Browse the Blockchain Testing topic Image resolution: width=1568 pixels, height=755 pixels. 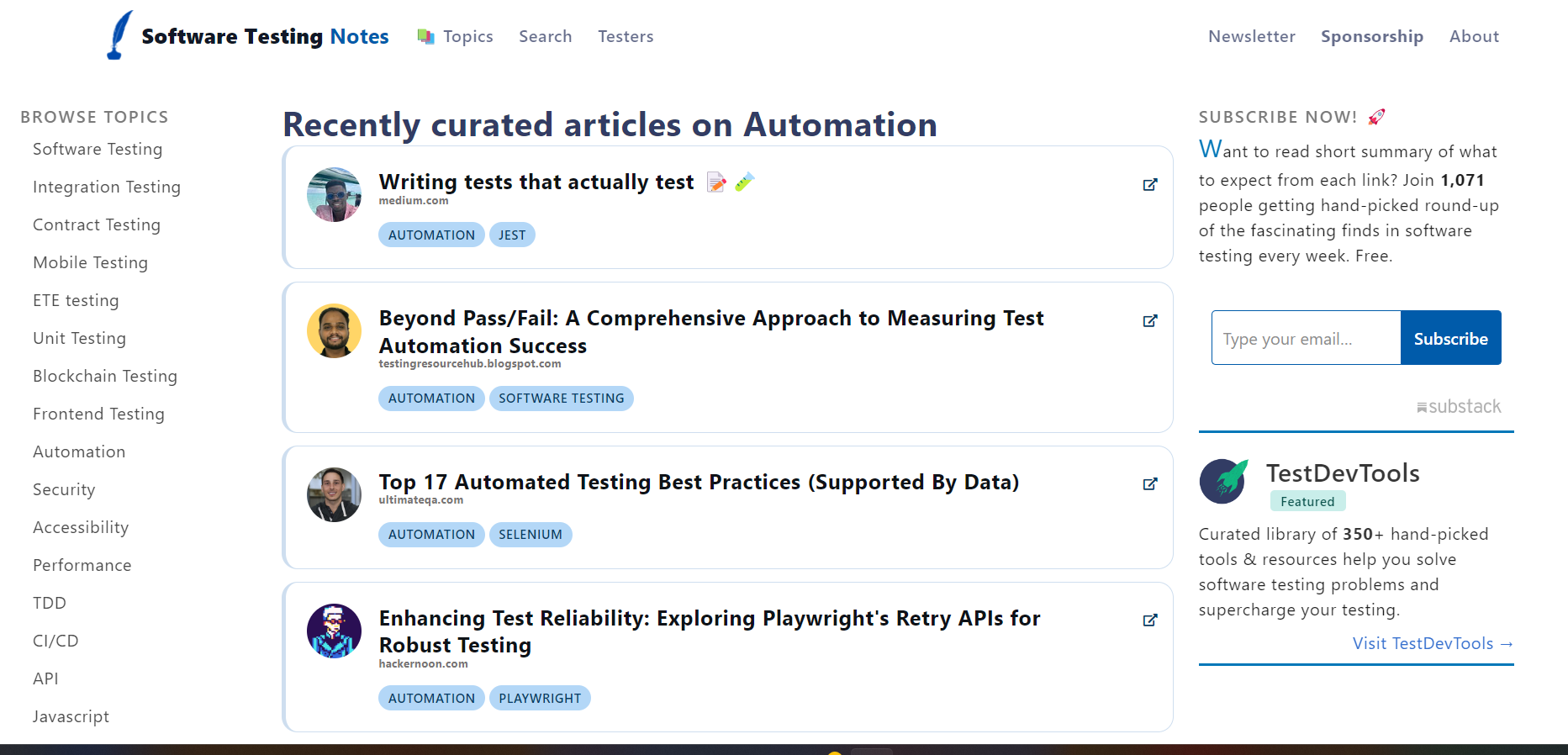[x=105, y=376]
